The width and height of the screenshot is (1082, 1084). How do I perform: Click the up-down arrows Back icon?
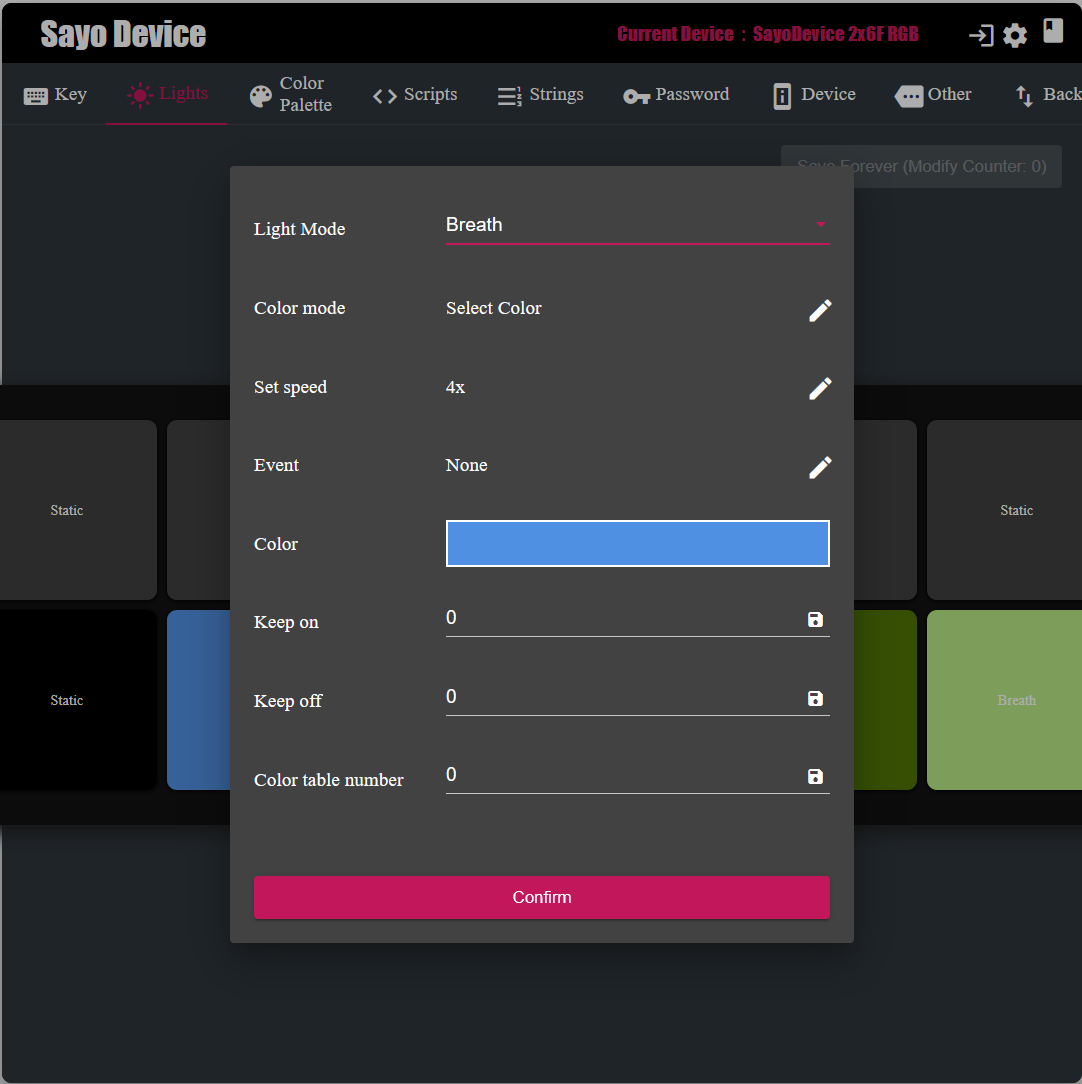(x=1024, y=96)
